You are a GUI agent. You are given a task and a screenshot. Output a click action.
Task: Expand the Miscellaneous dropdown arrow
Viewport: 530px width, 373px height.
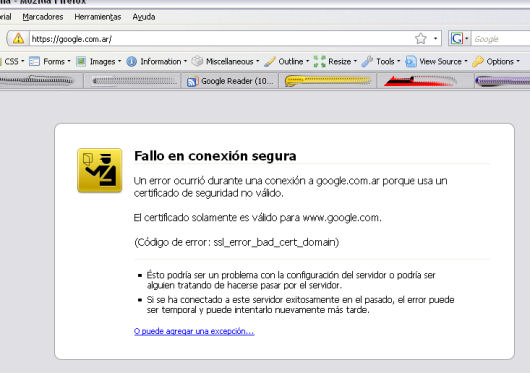coord(258,61)
